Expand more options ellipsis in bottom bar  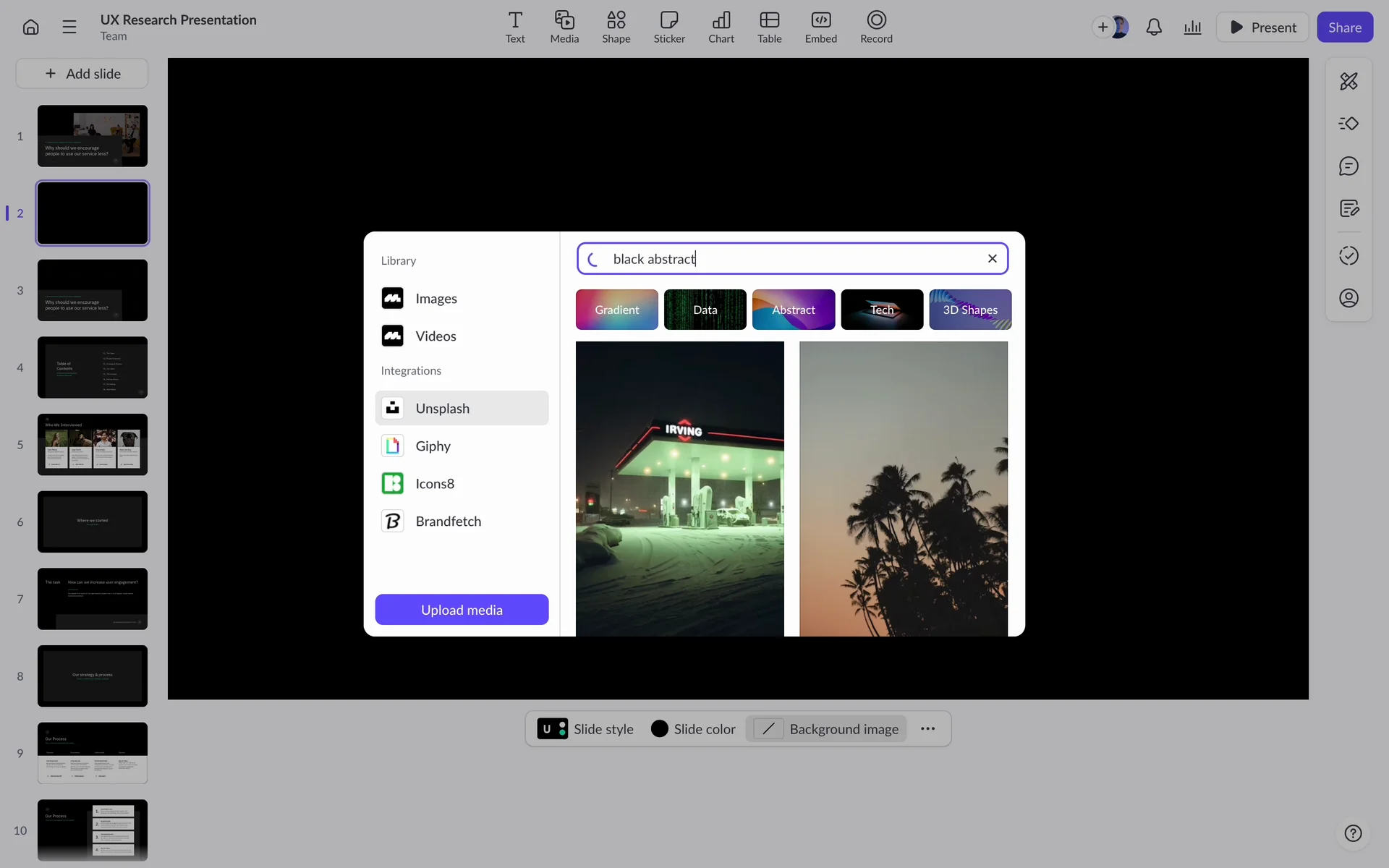927,728
